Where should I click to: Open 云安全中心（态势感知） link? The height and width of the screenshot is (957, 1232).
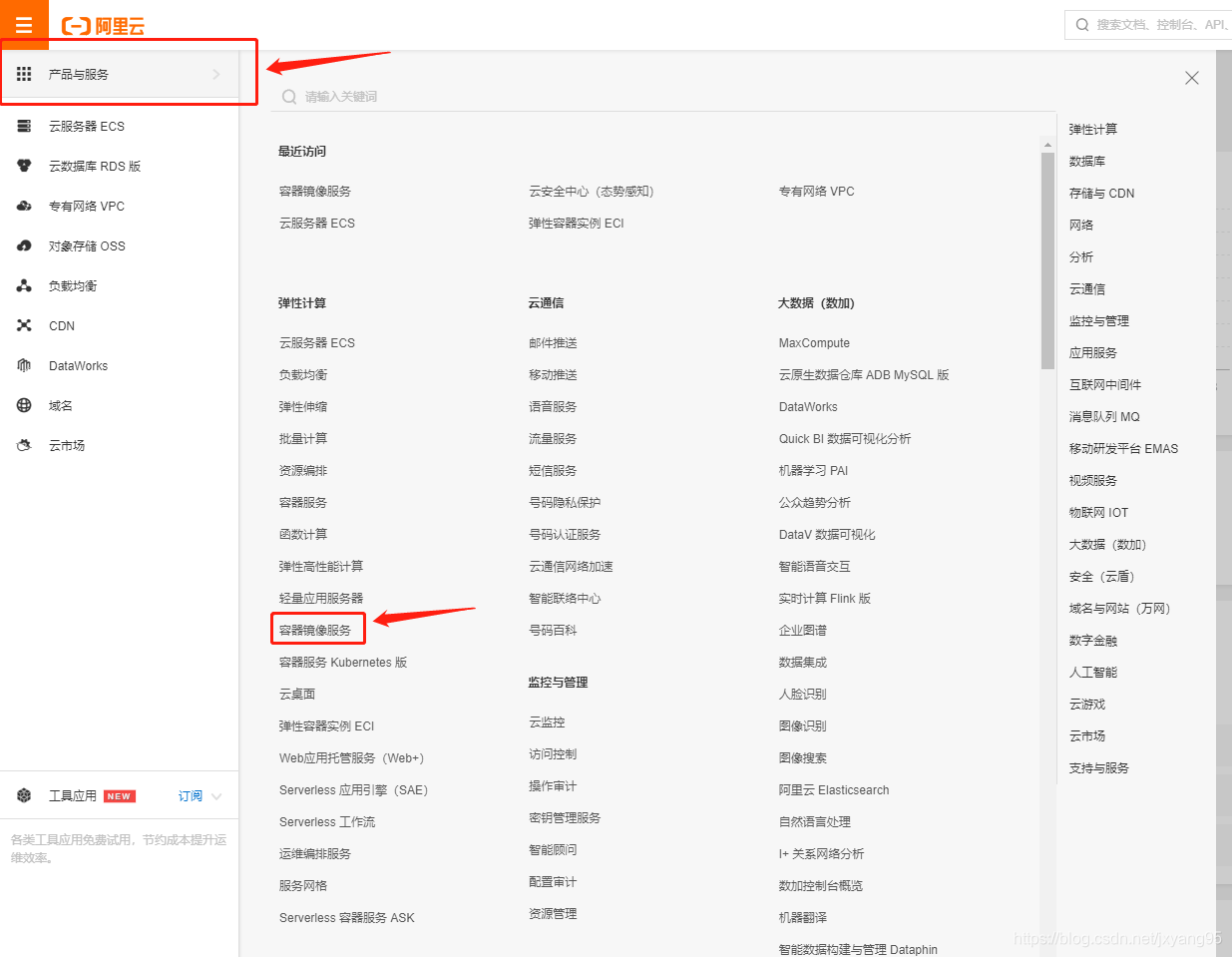pyautogui.click(x=592, y=192)
